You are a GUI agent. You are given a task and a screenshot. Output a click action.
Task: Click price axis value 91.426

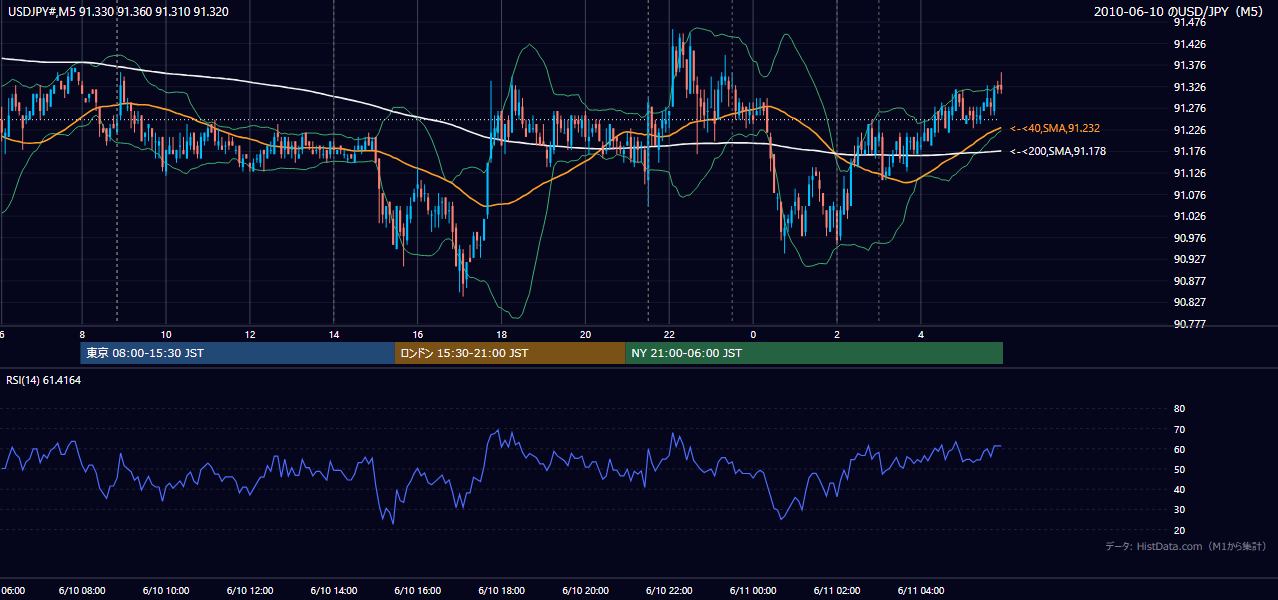click(1189, 44)
